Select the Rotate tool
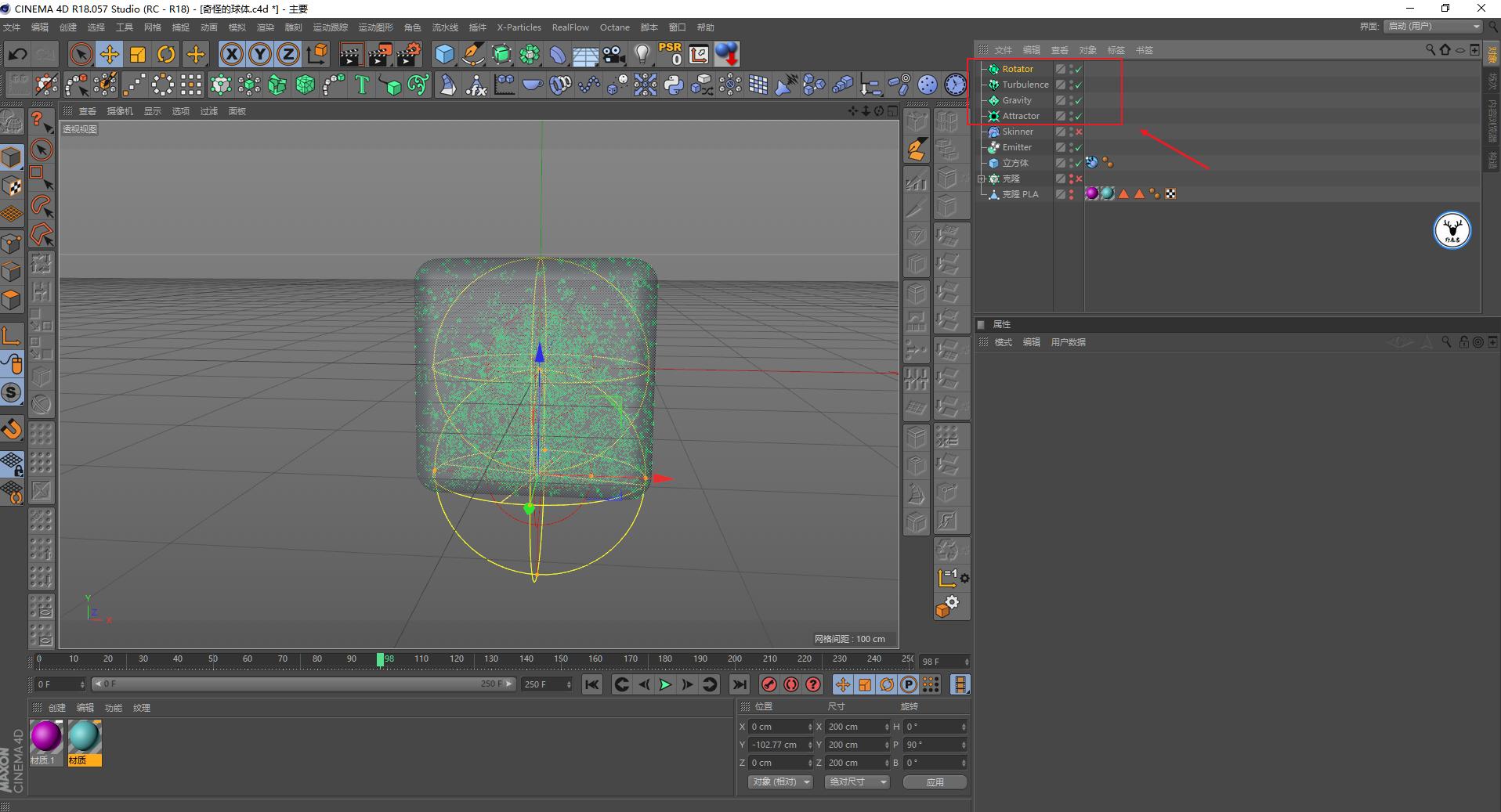Screen dimensions: 1501x812 click(x=166, y=54)
